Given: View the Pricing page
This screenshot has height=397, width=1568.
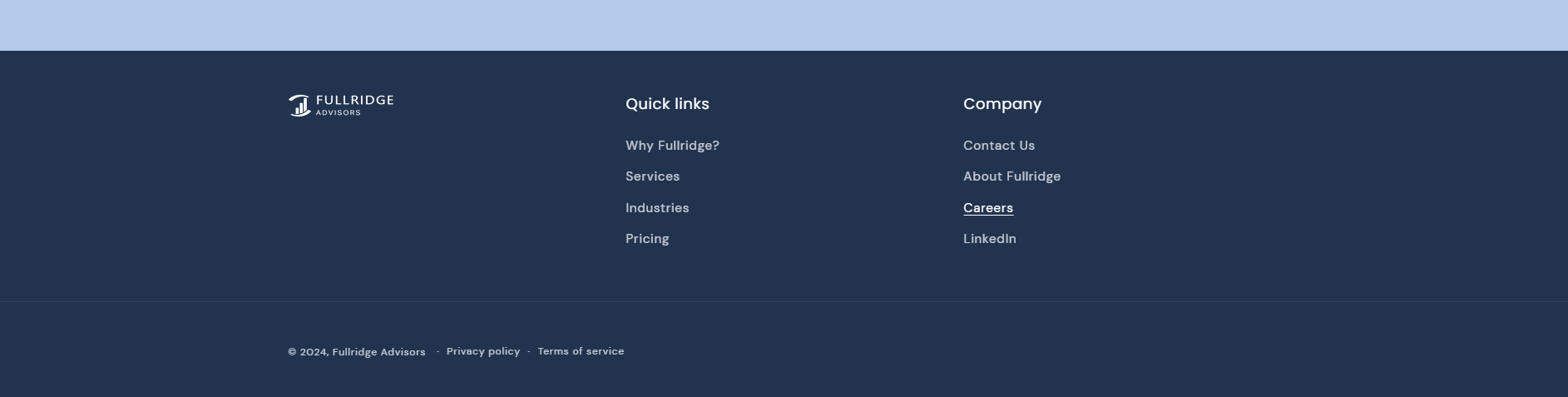Looking at the screenshot, I should [647, 239].
